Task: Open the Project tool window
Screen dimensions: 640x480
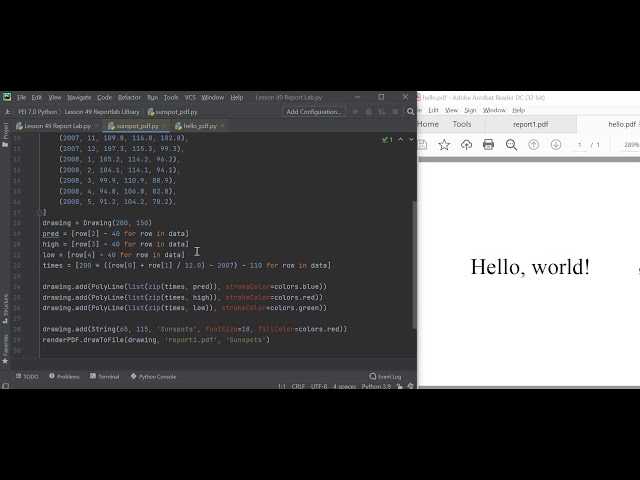Action: 5,135
